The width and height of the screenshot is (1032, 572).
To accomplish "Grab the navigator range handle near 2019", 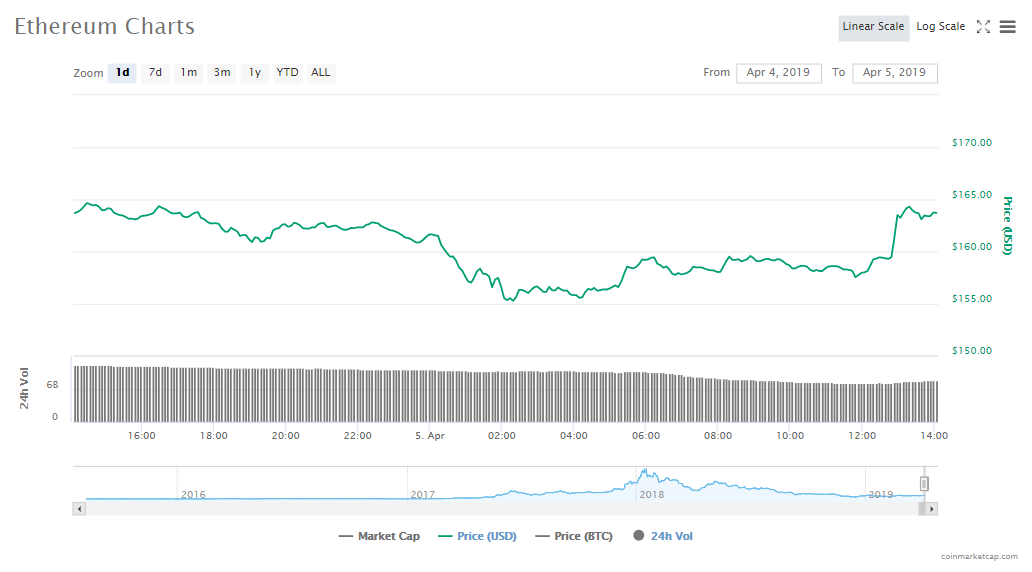I will (x=924, y=484).
